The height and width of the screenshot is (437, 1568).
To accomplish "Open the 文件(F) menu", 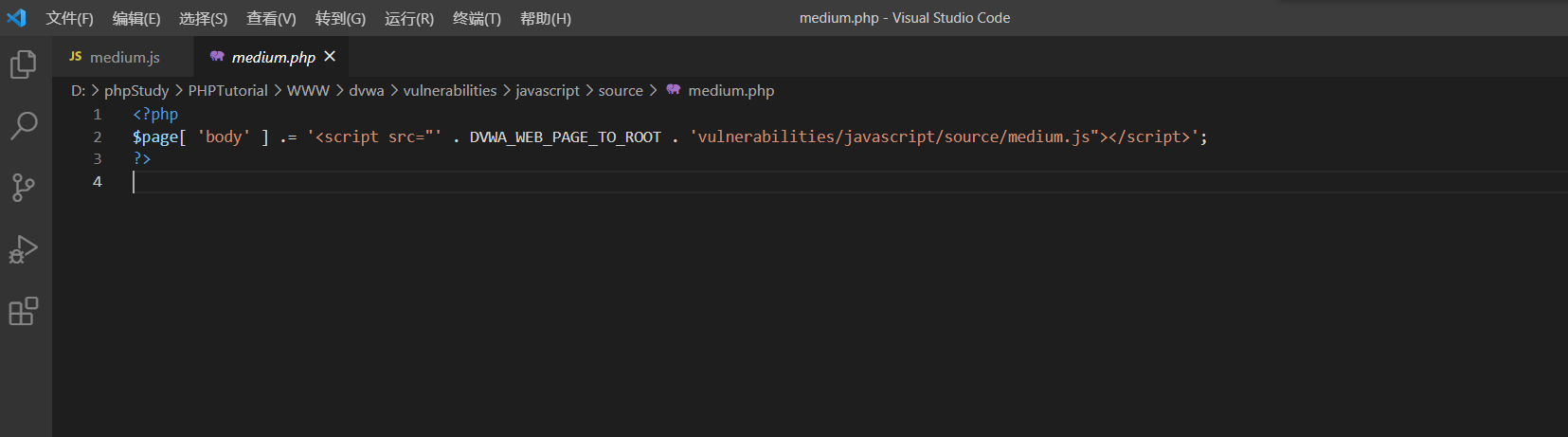I will coord(69,19).
